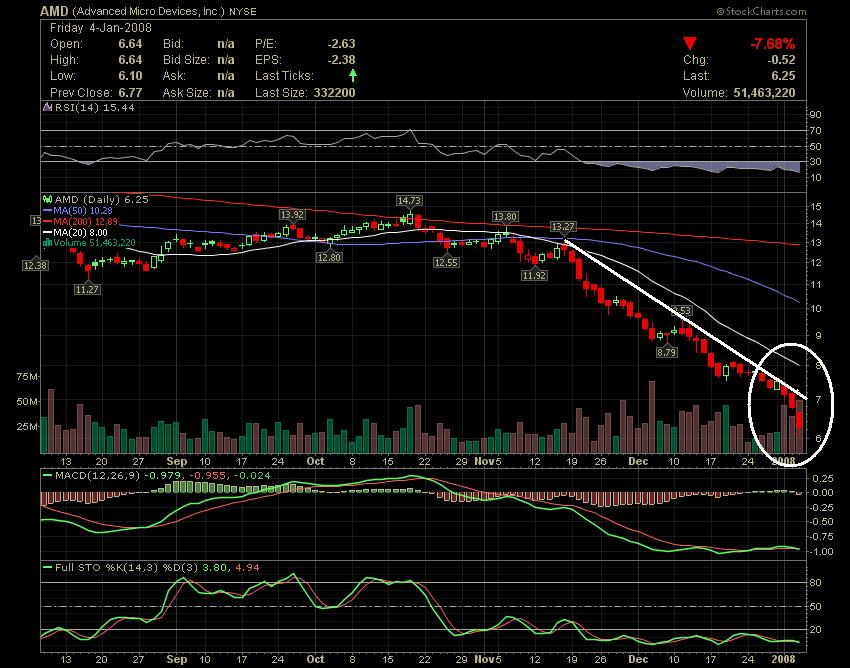850x668 pixels.
Task: Click the High price value 6.64
Action: coord(130,60)
